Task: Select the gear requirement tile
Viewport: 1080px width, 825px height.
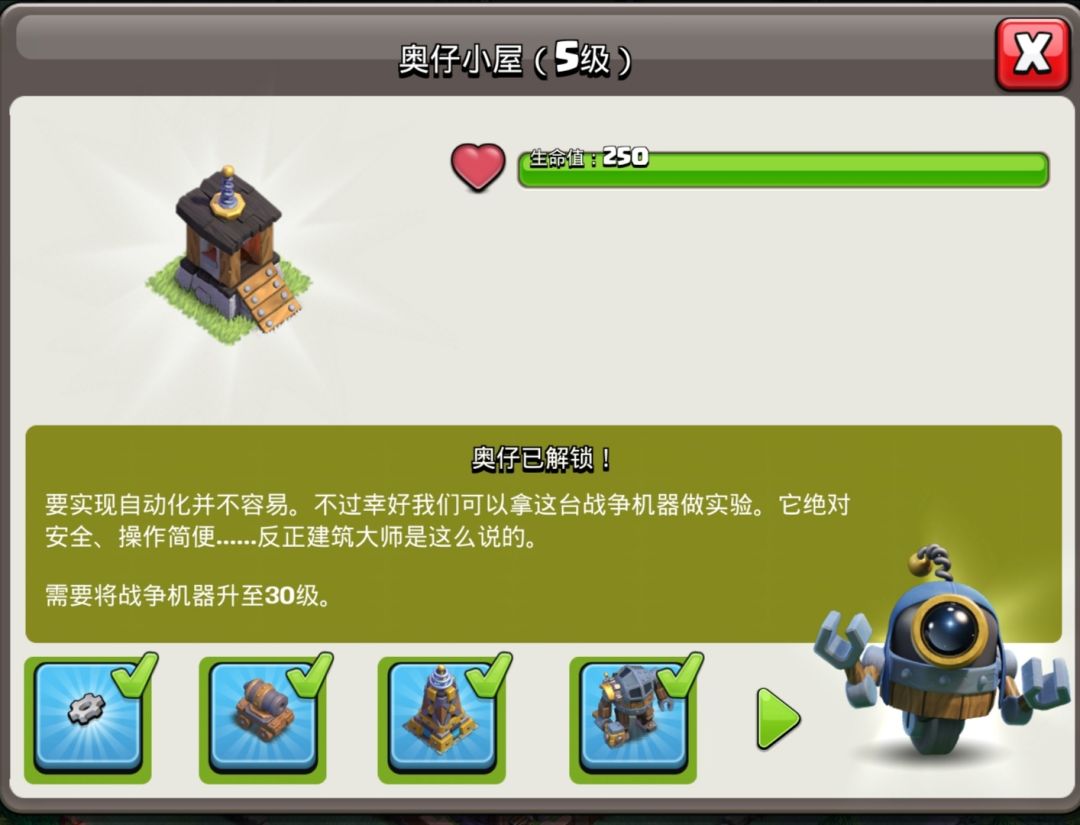Action: point(87,718)
